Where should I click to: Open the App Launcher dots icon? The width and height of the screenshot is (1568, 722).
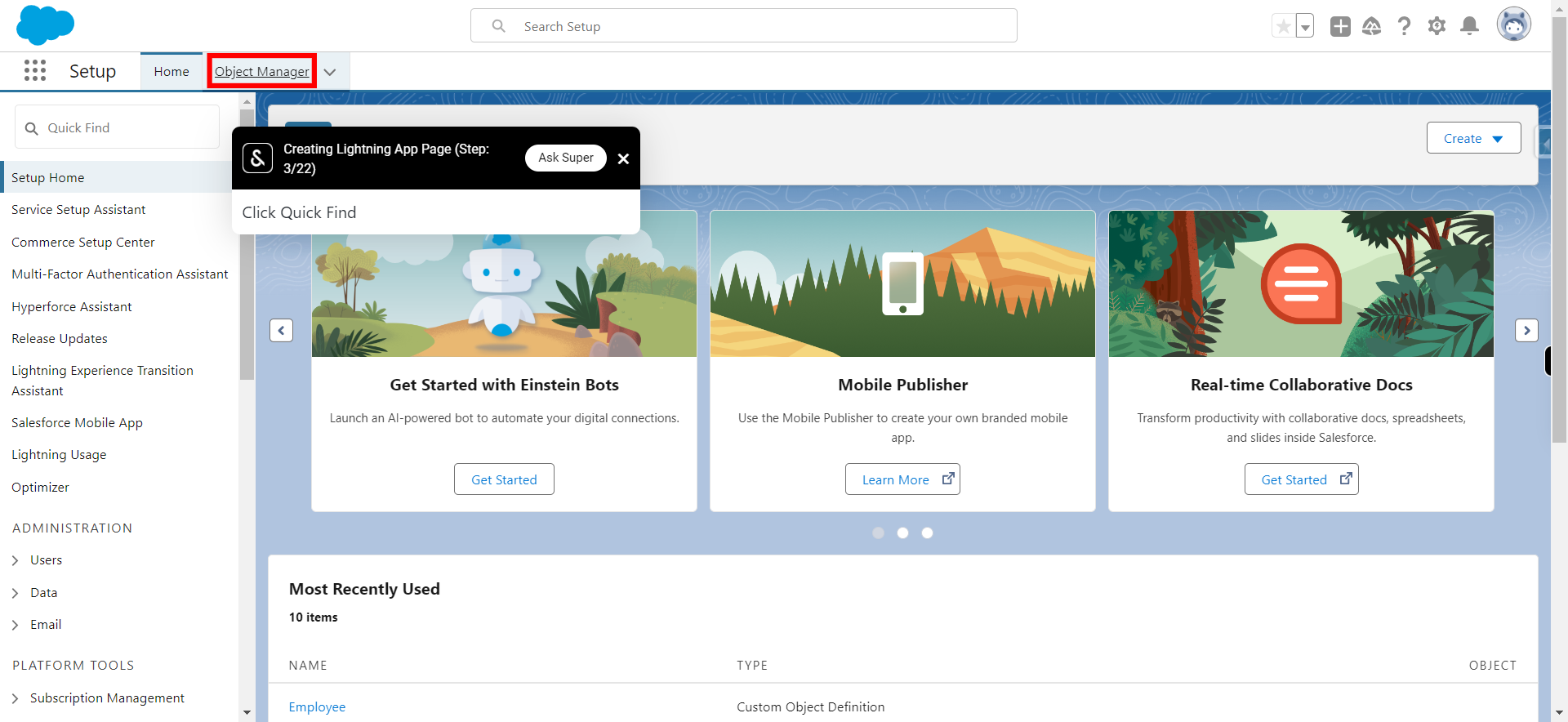pyautogui.click(x=35, y=71)
